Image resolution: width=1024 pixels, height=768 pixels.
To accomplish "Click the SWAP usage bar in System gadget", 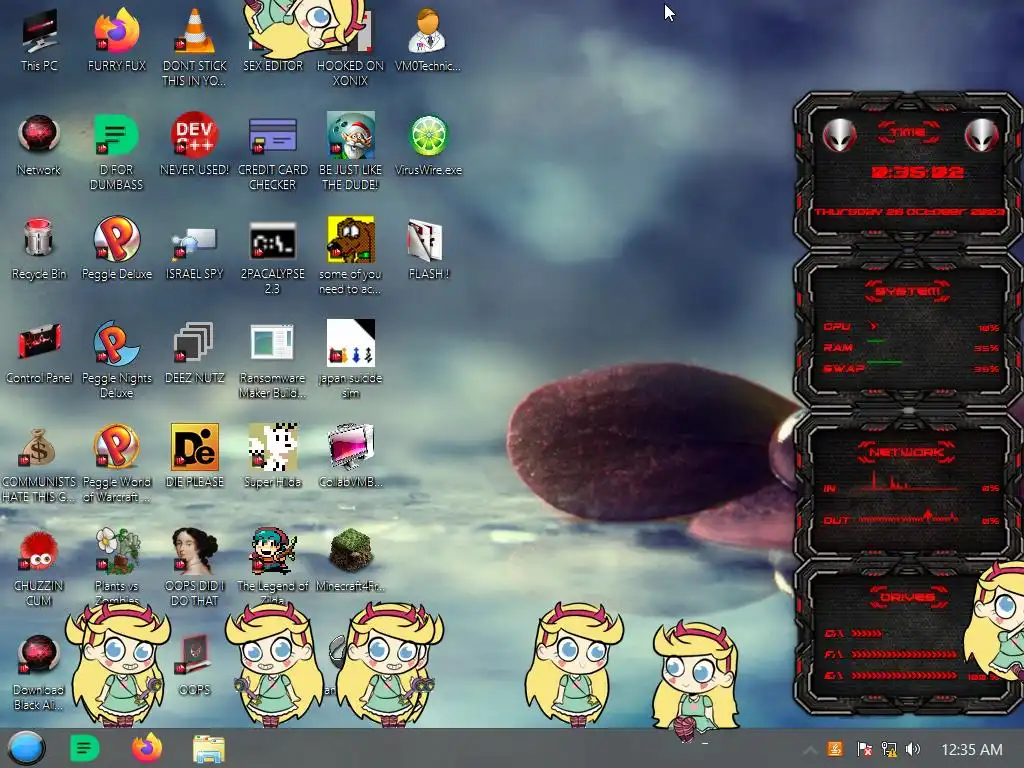I will pos(884,362).
